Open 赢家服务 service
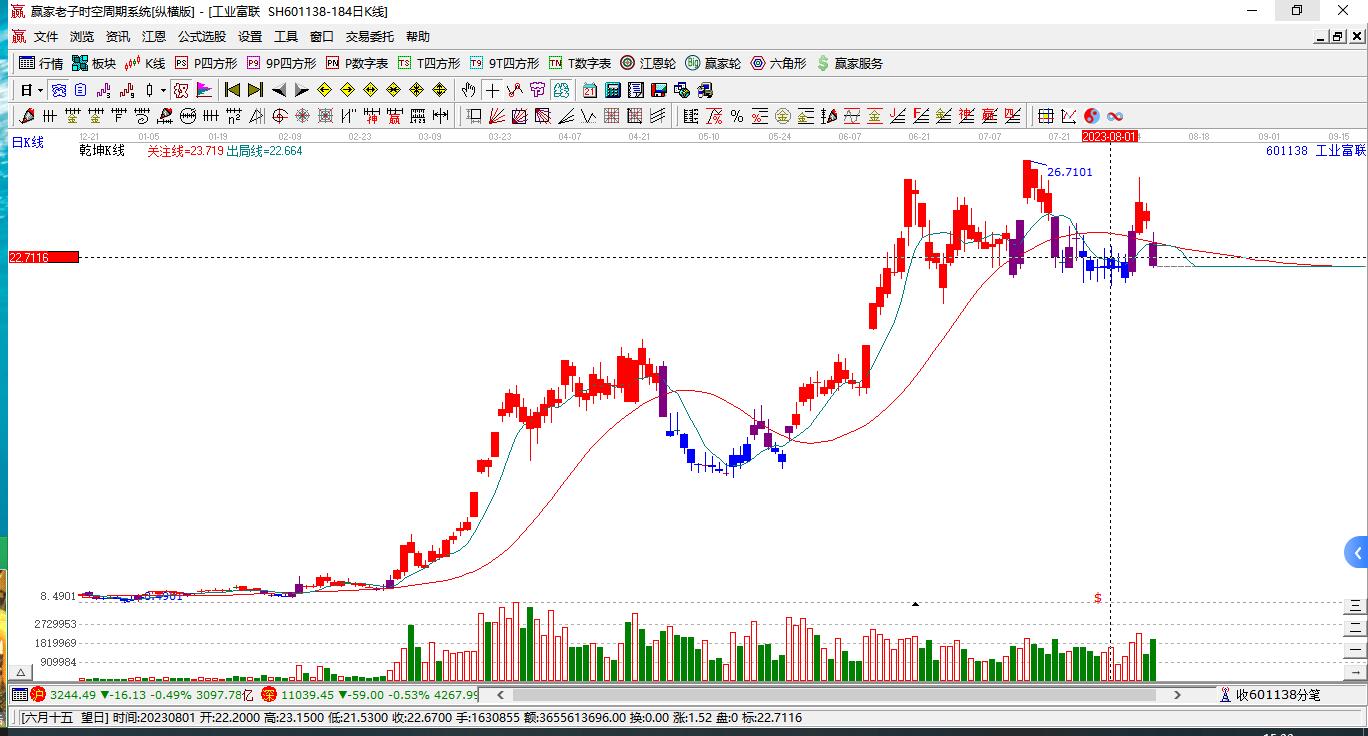Viewport: 1368px width, 736px height. (x=850, y=63)
